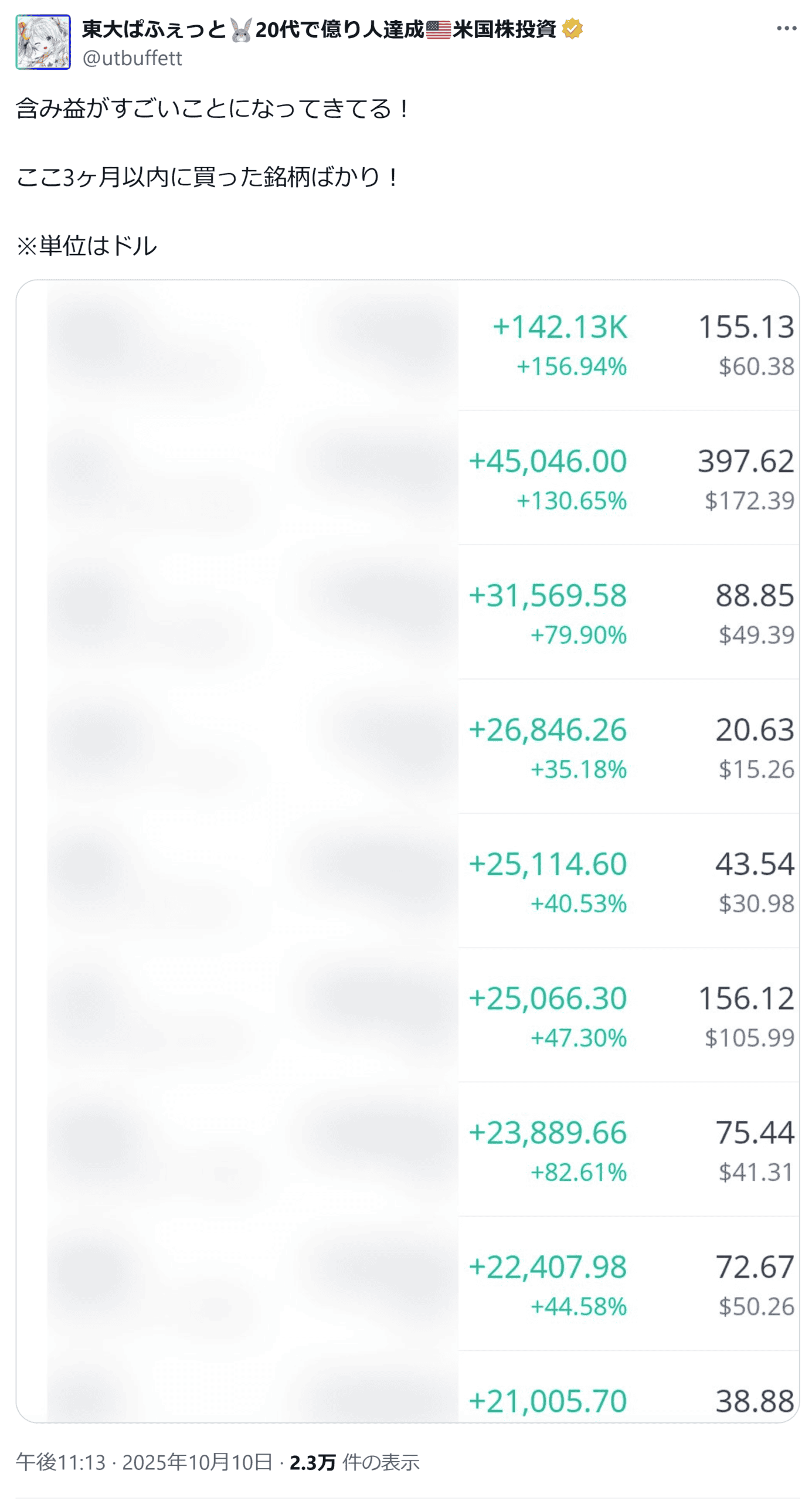This screenshot has width=812, height=1501.
Task: Click the +21,005.70 gain in bottom row
Action: pyautogui.click(x=548, y=1400)
